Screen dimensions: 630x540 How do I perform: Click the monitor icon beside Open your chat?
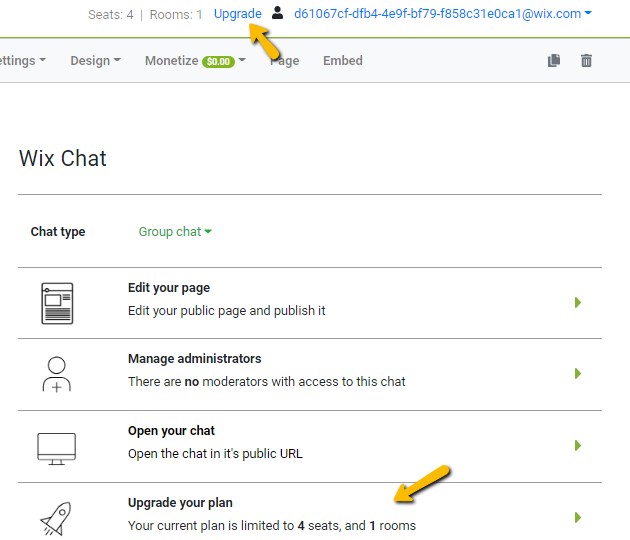(x=57, y=447)
